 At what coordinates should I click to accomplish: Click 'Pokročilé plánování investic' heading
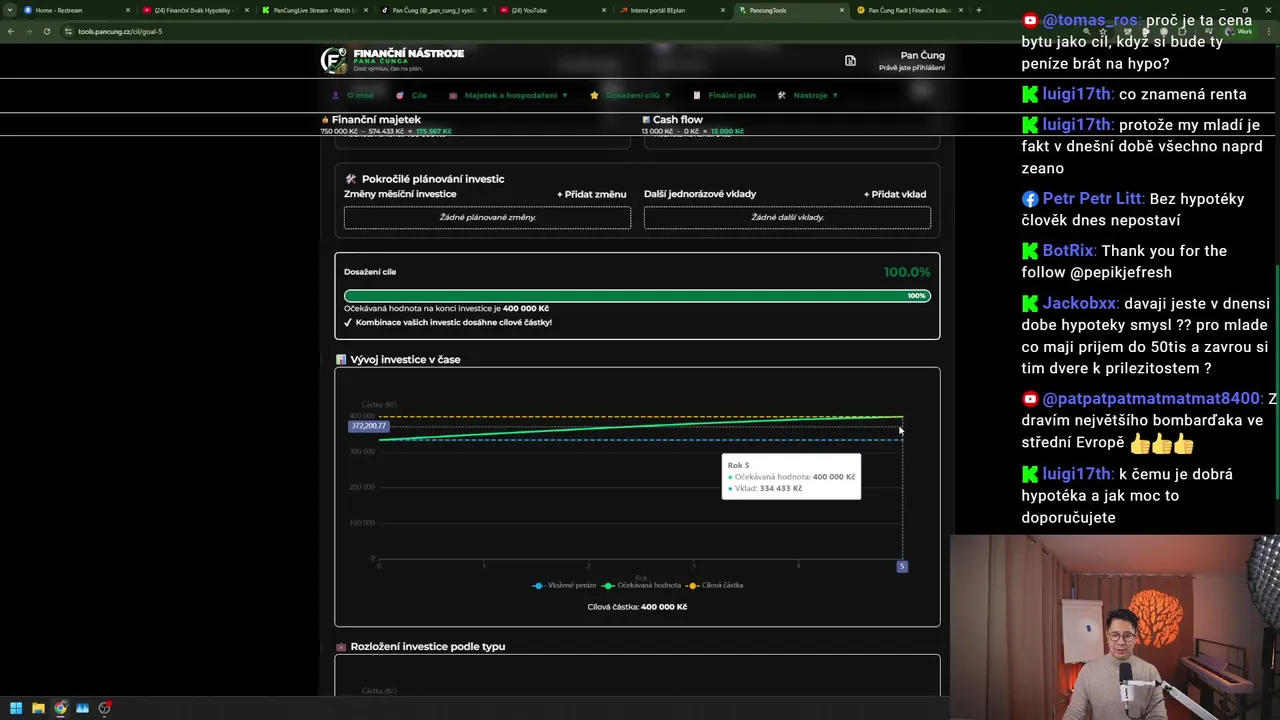click(x=433, y=179)
